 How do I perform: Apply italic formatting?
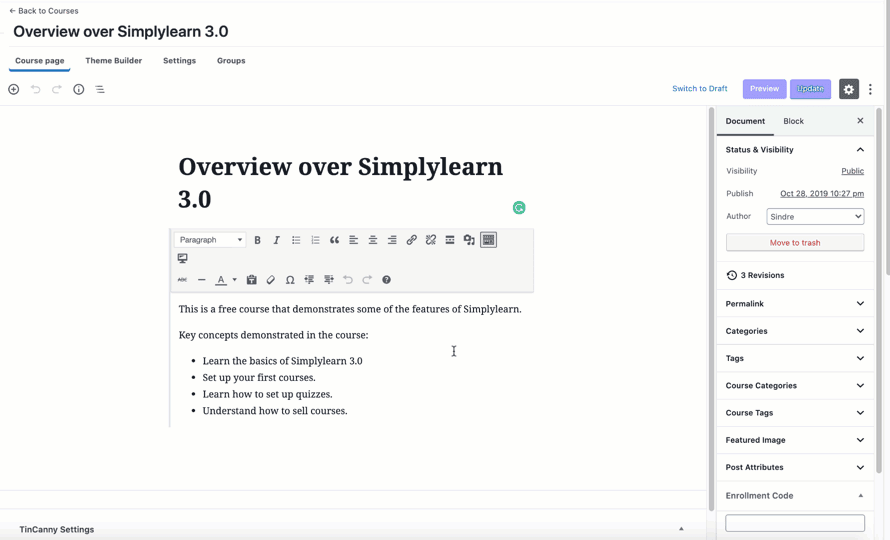(x=276, y=240)
